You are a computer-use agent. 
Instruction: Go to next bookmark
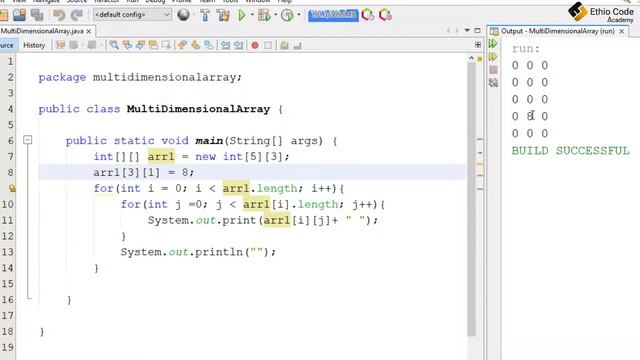196,45
